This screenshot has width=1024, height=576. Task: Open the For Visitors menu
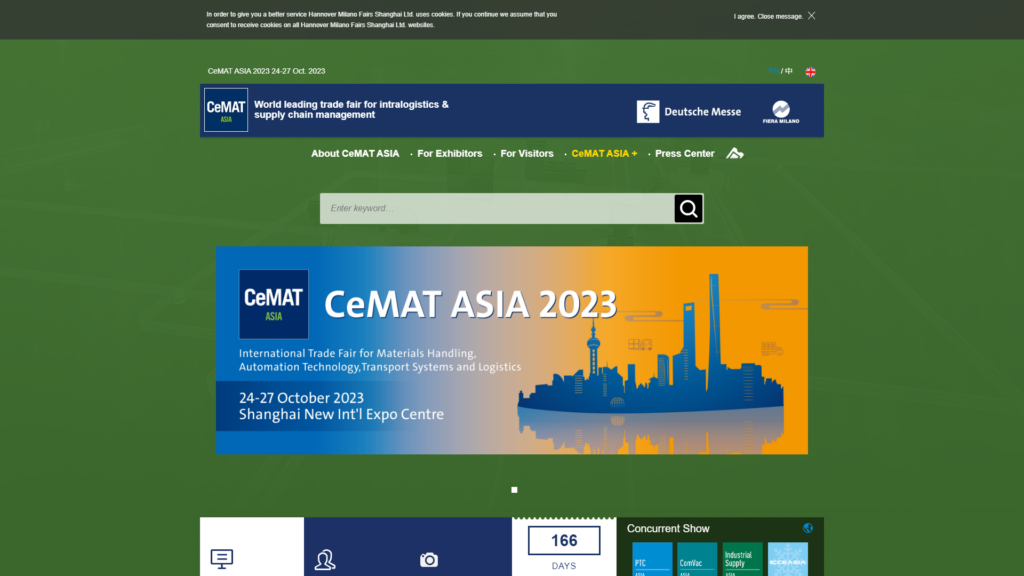(526, 153)
